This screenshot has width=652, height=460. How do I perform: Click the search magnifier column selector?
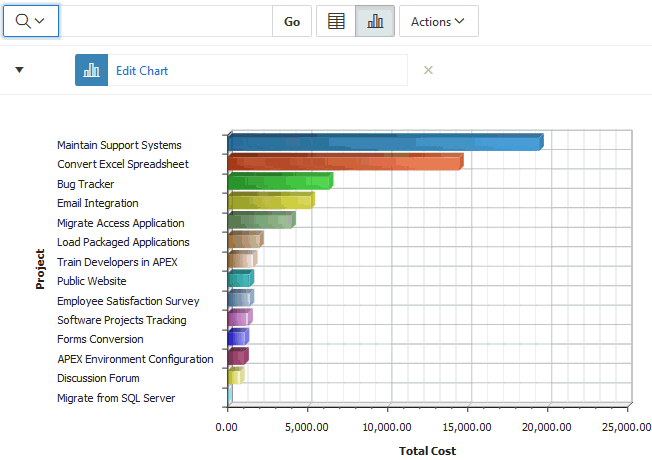(x=31, y=21)
